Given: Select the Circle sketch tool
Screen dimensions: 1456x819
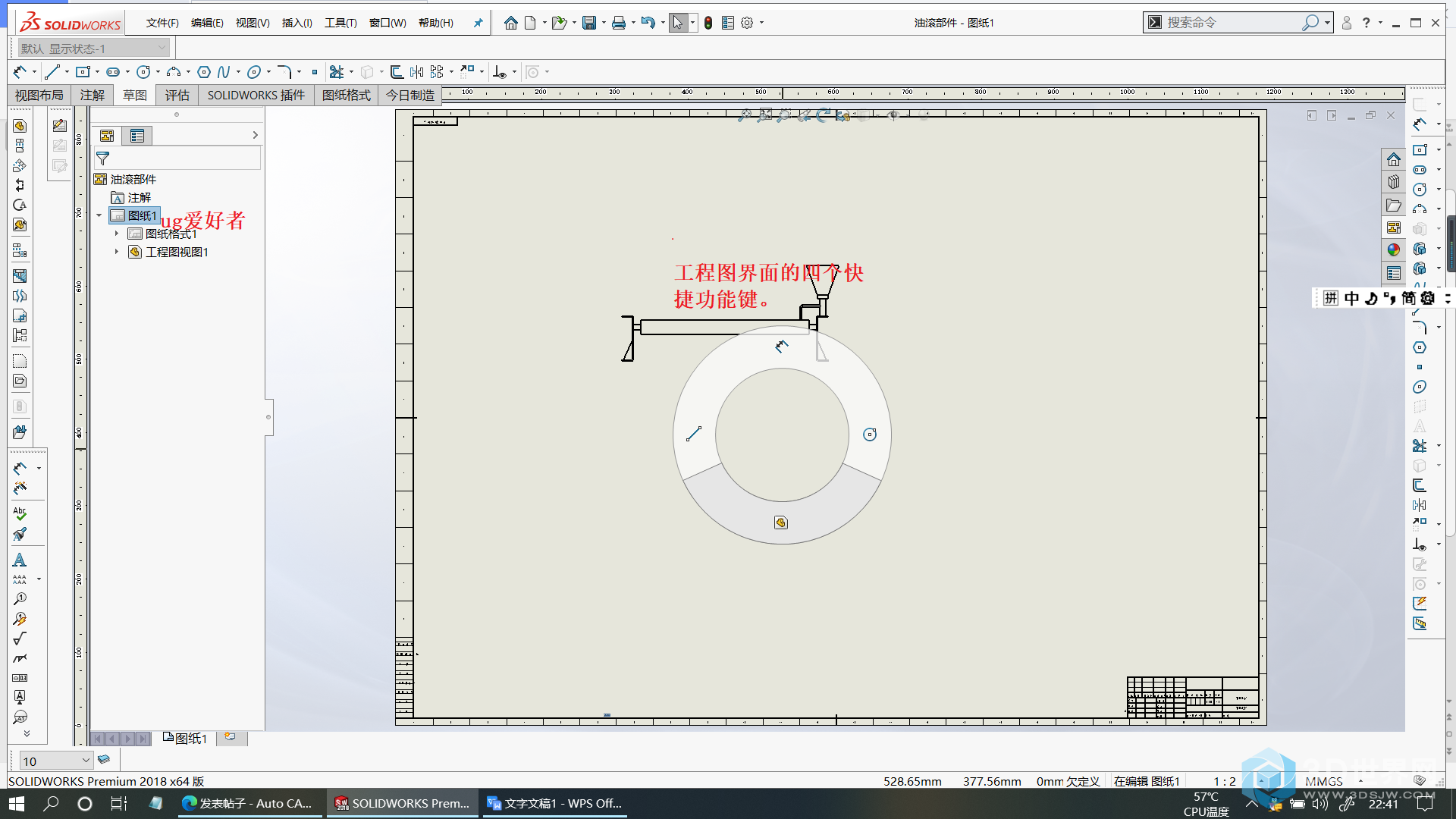Looking at the screenshot, I should click(x=143, y=72).
